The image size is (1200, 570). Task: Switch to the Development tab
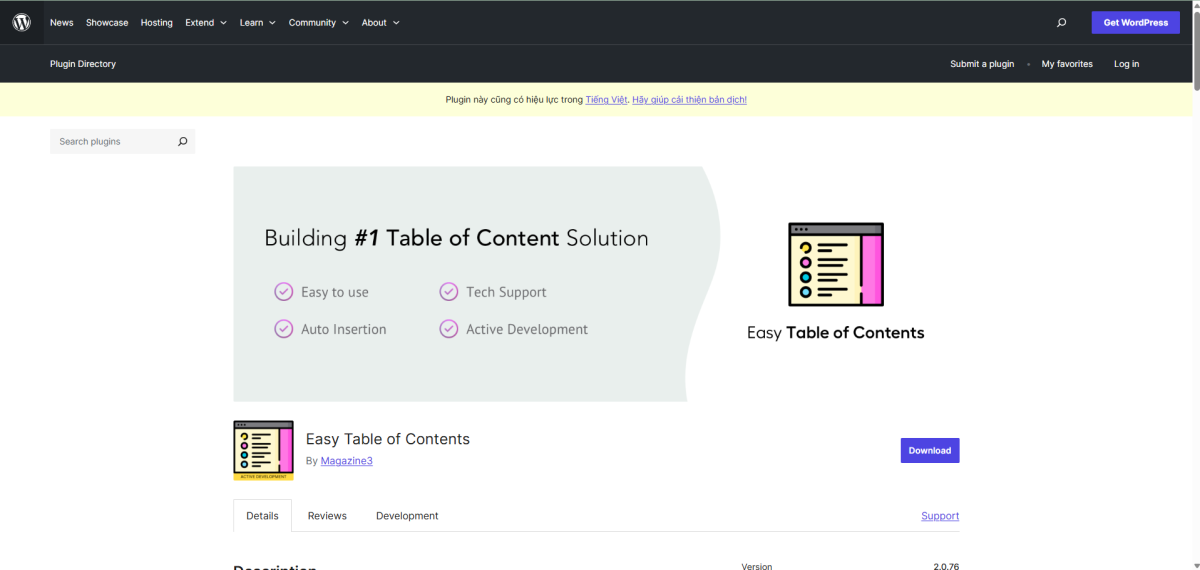pos(407,516)
